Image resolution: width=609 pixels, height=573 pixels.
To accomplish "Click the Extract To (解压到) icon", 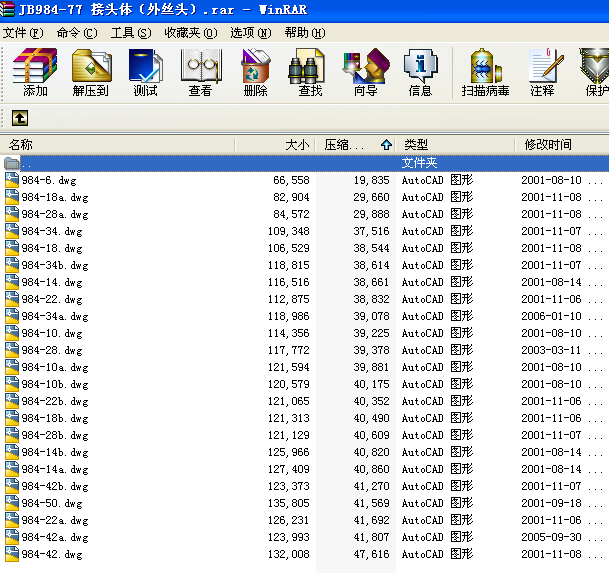I will tap(91, 66).
